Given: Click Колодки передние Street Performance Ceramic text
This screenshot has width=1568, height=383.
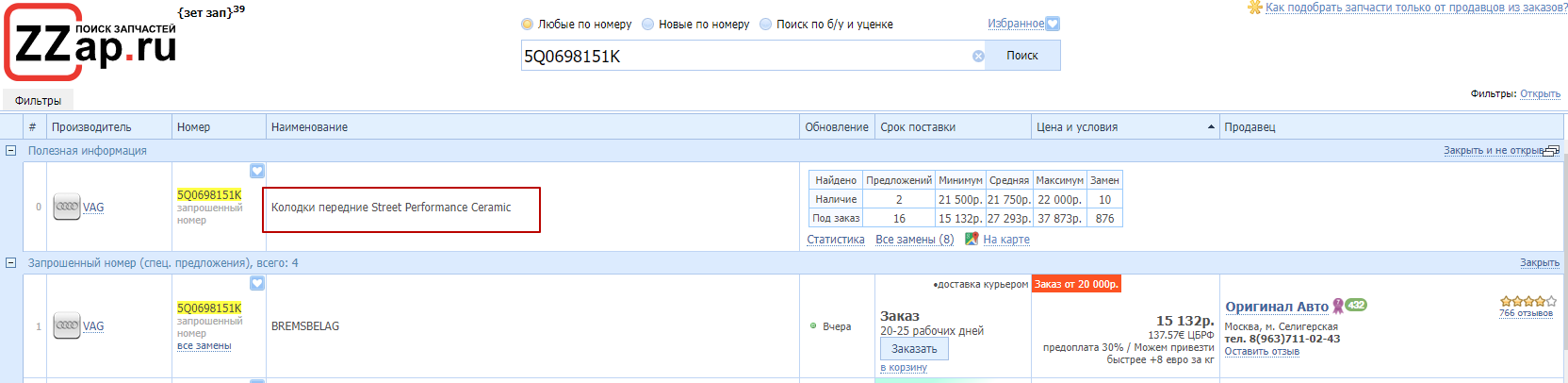Looking at the screenshot, I should pyautogui.click(x=391, y=208).
